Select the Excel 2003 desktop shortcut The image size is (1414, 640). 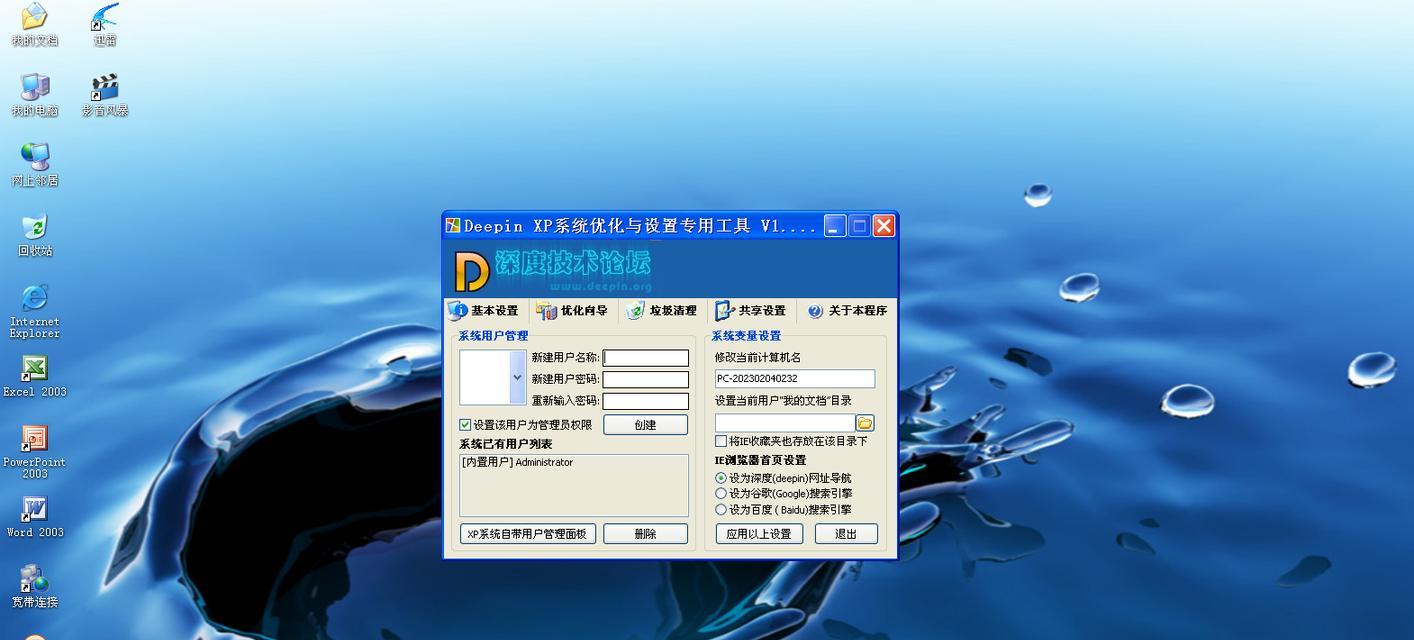click(x=35, y=376)
